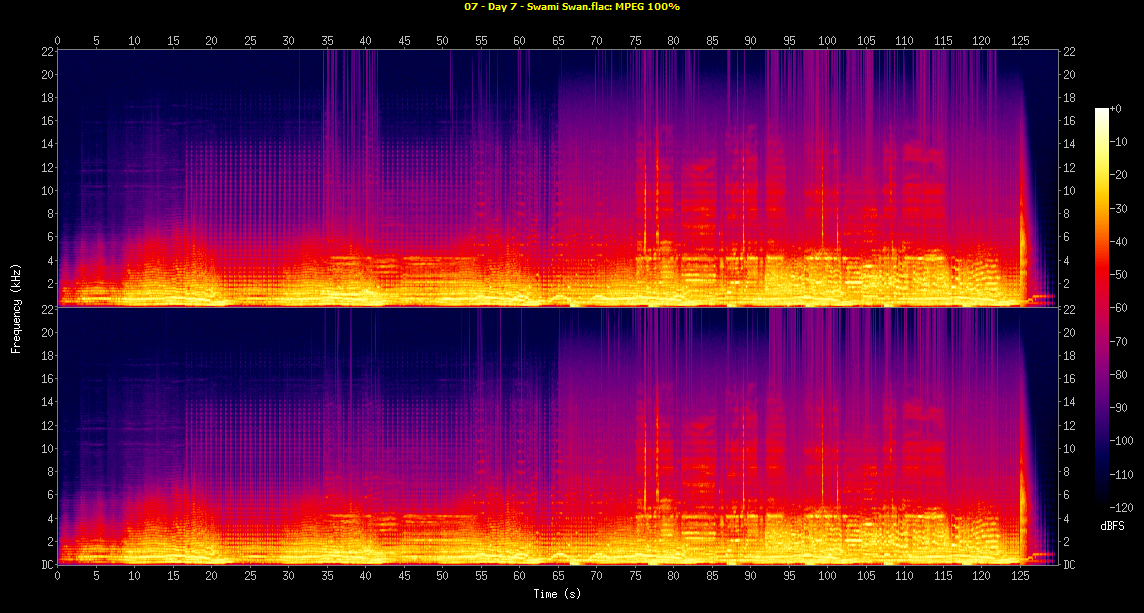Click the "Time (s)" axis label
The height and width of the screenshot is (613, 1144).
click(557, 594)
